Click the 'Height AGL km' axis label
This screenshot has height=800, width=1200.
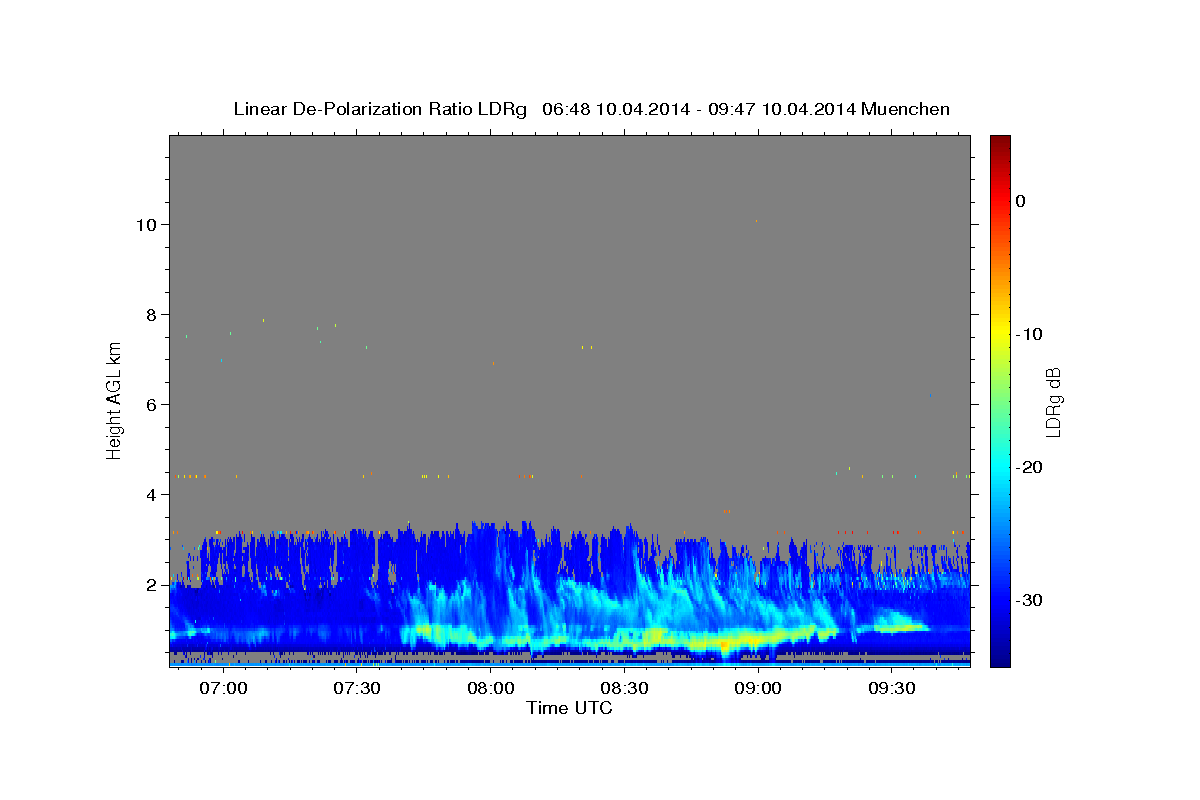pos(114,401)
